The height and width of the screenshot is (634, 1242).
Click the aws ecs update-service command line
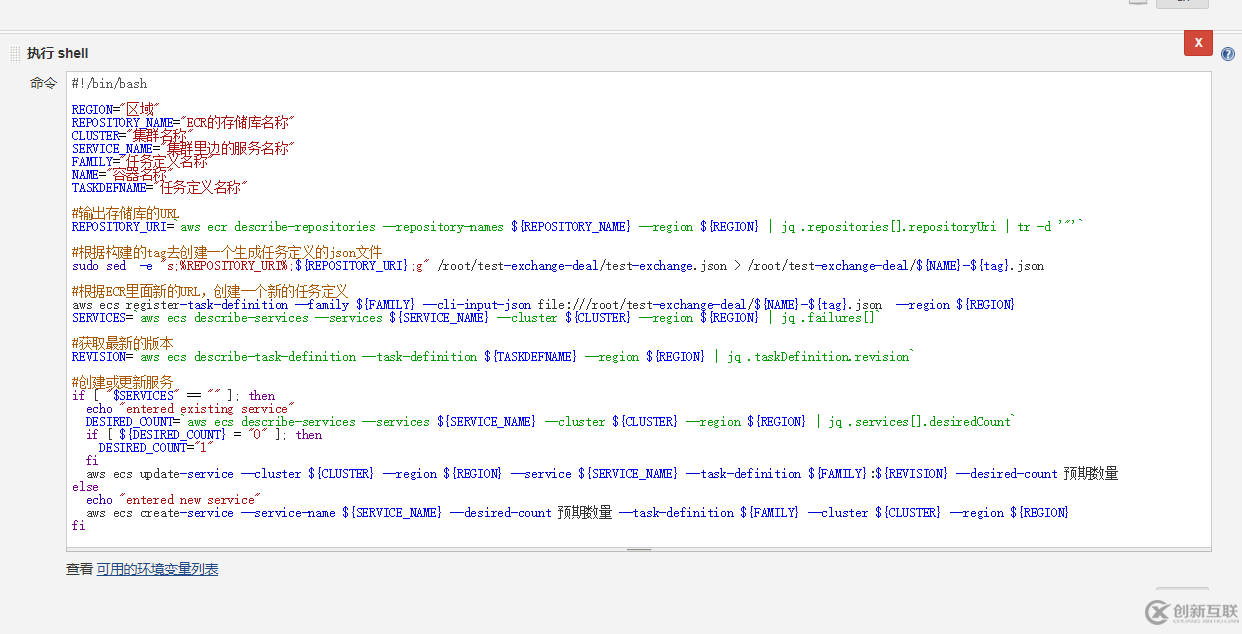pos(400,473)
